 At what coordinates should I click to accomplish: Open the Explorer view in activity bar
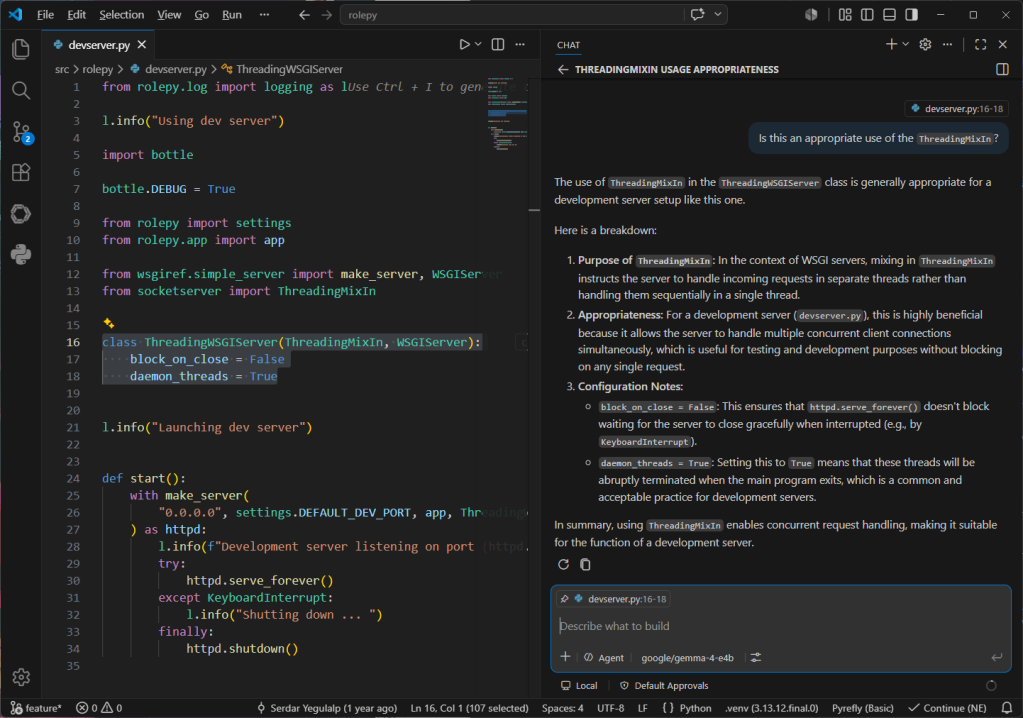coord(21,49)
